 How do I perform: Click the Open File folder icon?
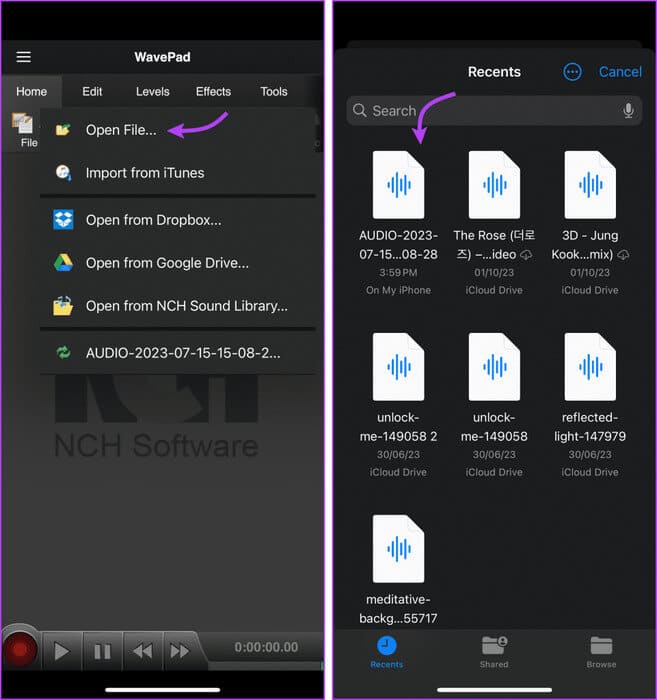[63, 130]
